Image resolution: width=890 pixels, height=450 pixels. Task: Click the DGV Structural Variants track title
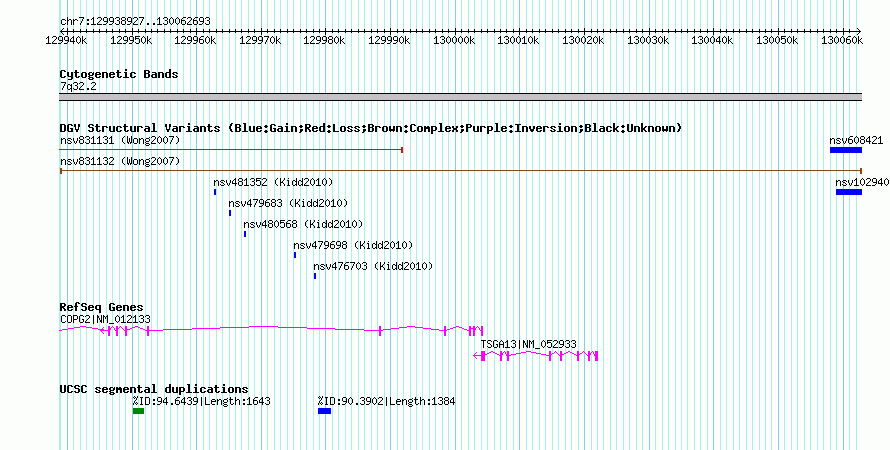(x=371, y=128)
